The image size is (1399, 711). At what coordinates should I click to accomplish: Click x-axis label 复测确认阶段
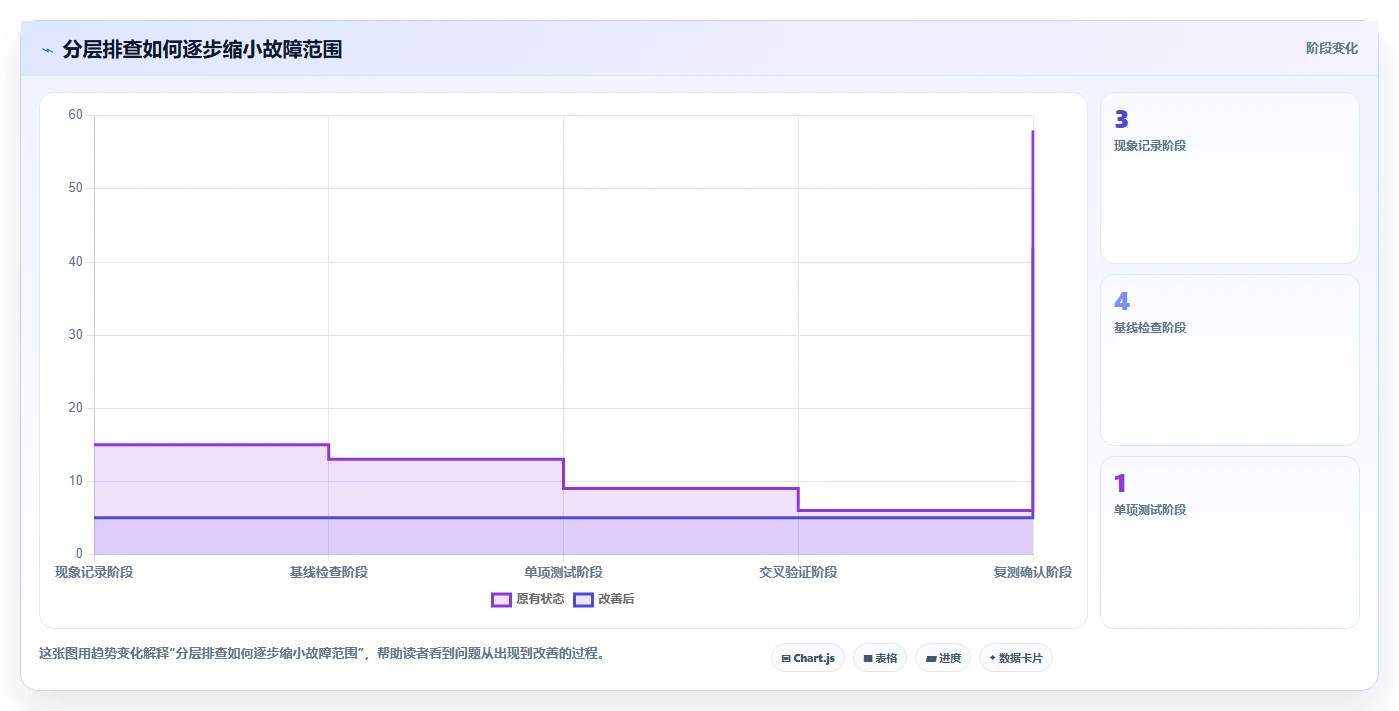[1033, 572]
